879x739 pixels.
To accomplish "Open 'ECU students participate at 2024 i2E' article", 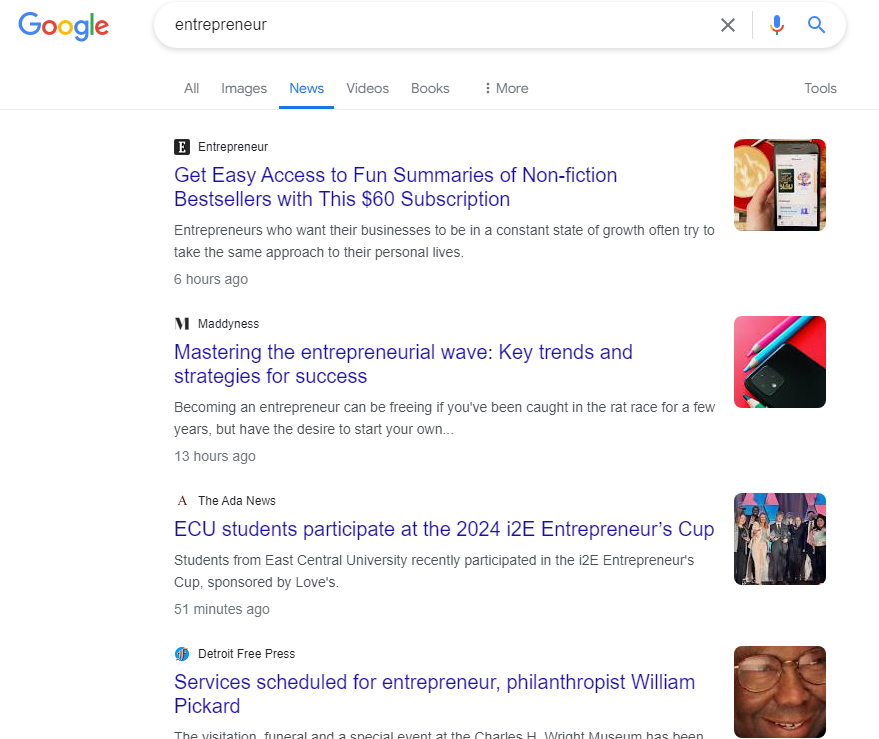I will click(444, 529).
